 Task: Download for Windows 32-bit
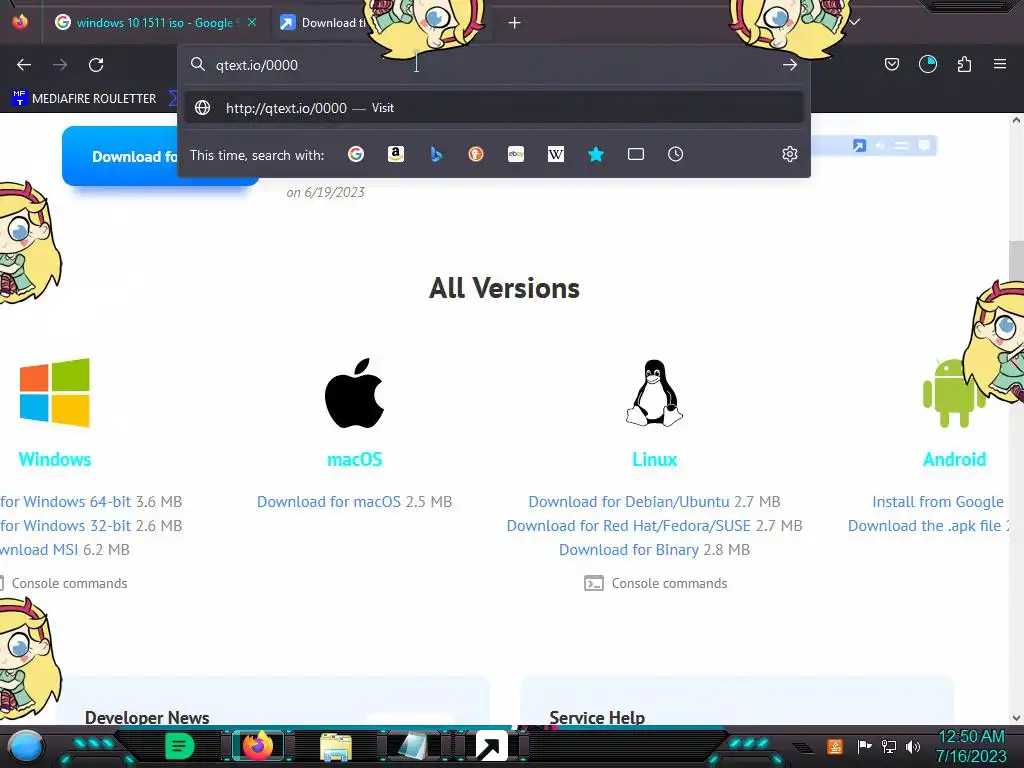pyautogui.click(x=65, y=526)
